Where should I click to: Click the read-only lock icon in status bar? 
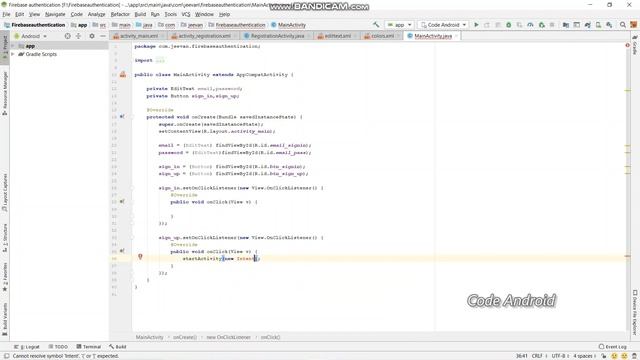tap(604, 356)
